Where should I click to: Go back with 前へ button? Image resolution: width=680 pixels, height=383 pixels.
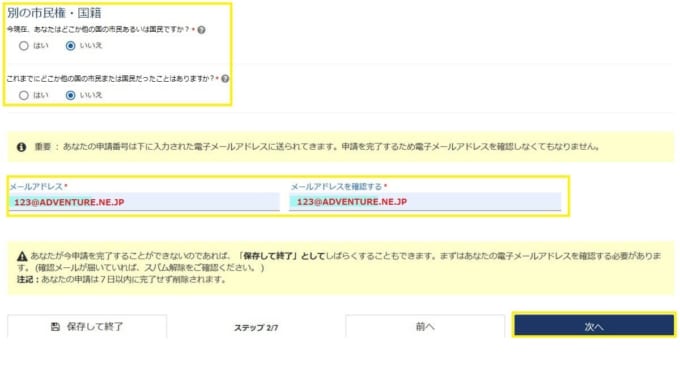click(425, 326)
